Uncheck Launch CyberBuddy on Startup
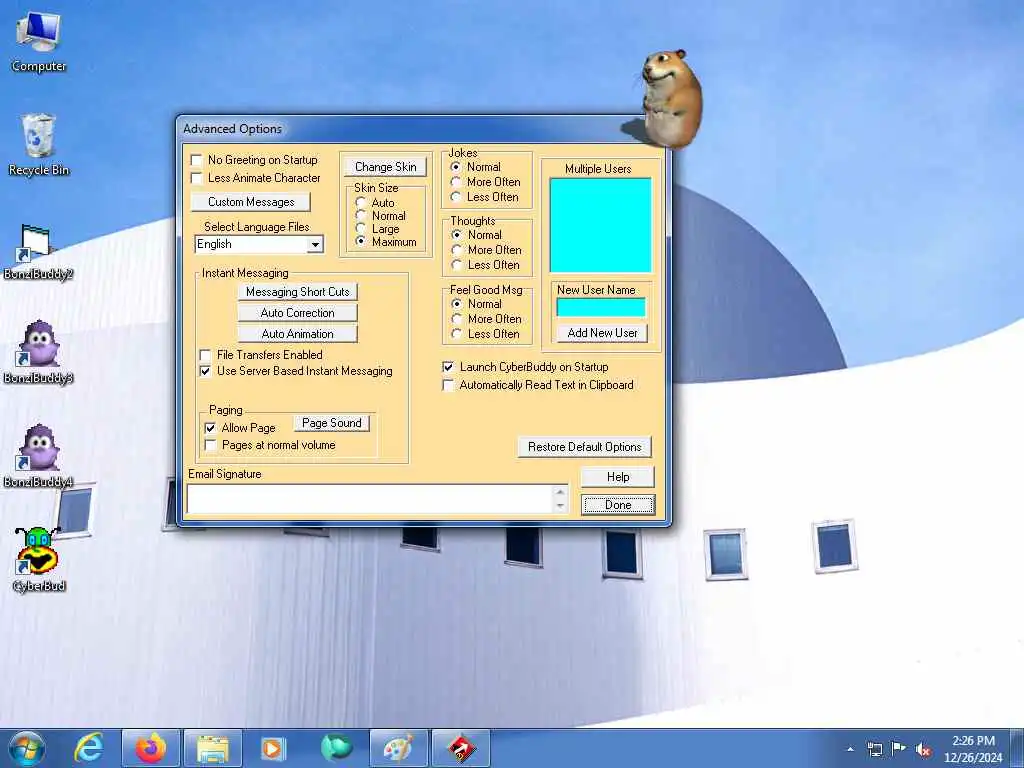The image size is (1024, 768). pos(448,367)
